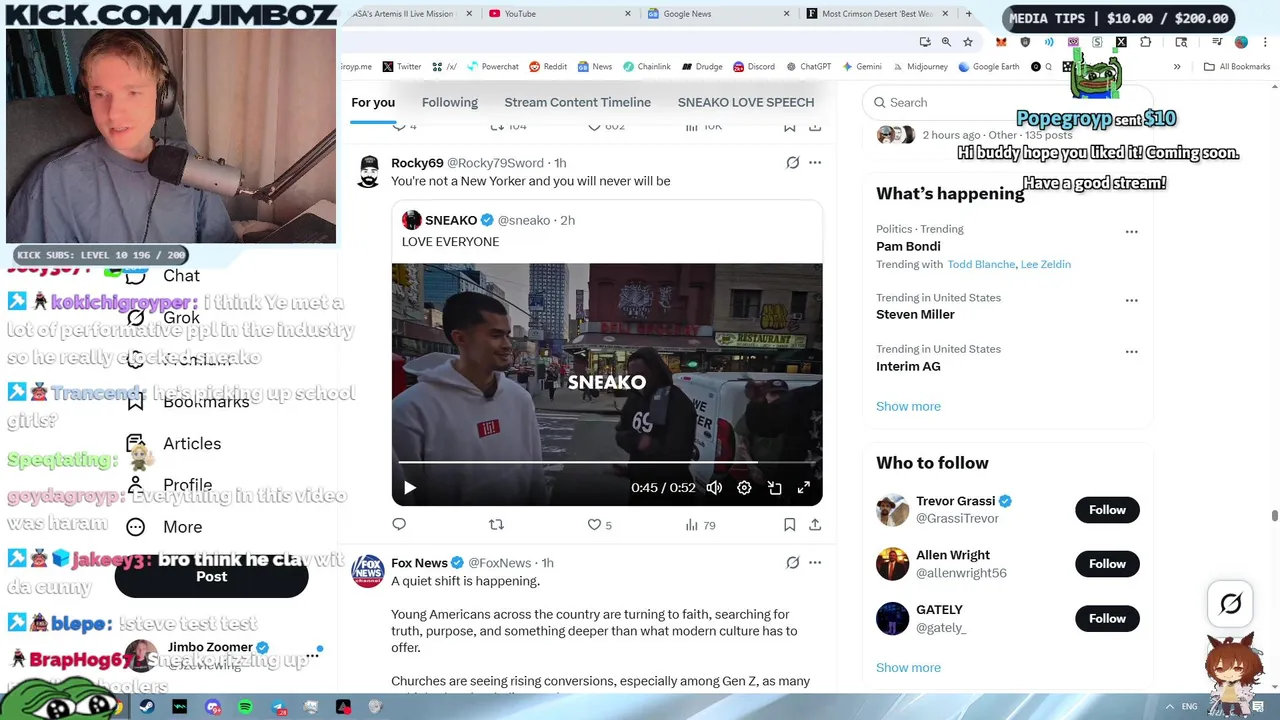Open video settings gear in player
The width and height of the screenshot is (1280, 720).
tap(744, 488)
